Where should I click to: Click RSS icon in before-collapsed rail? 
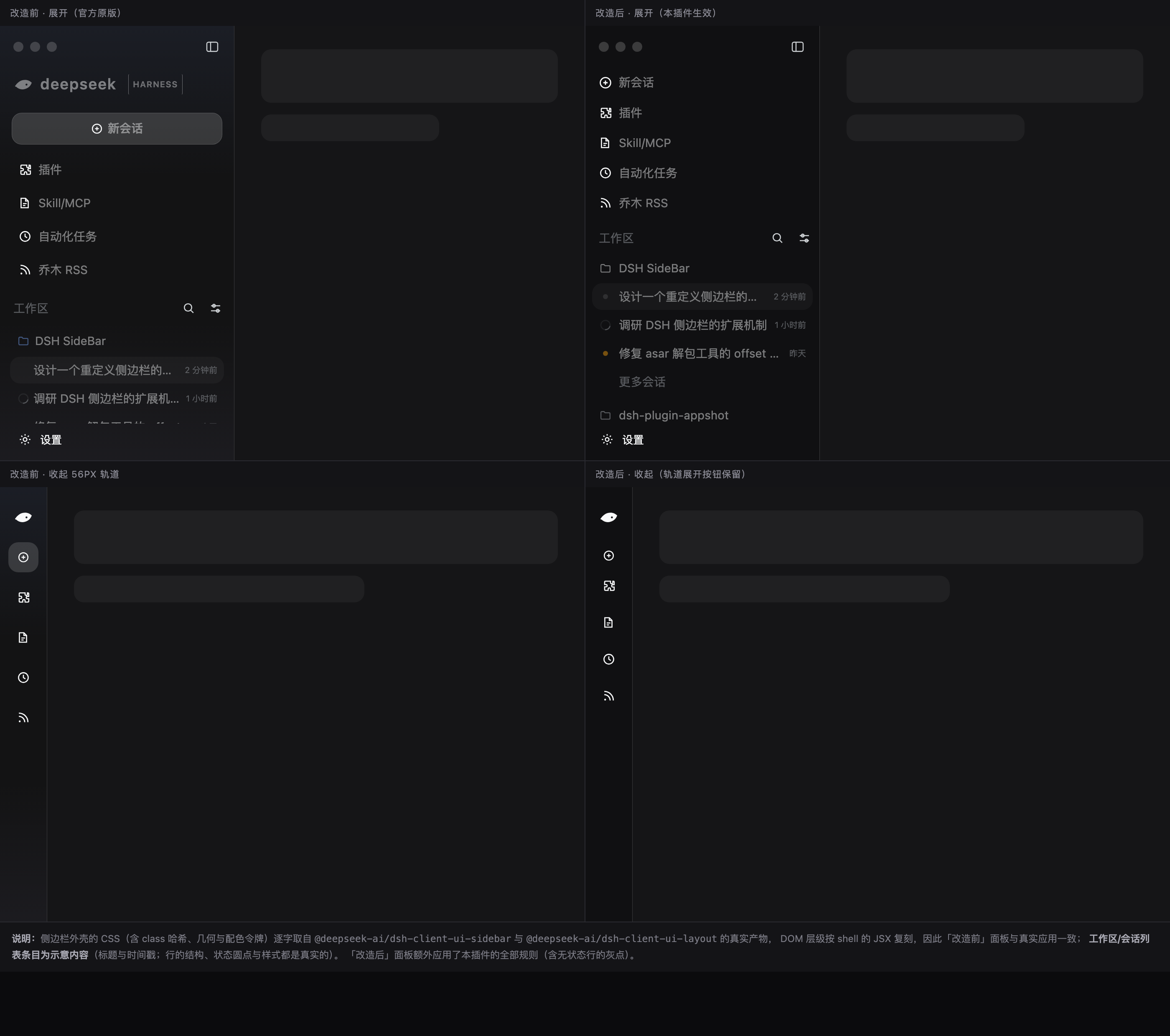click(x=23, y=718)
